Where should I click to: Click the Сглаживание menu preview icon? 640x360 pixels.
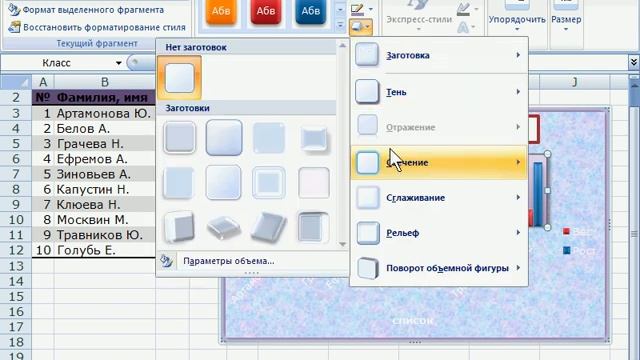point(368,198)
